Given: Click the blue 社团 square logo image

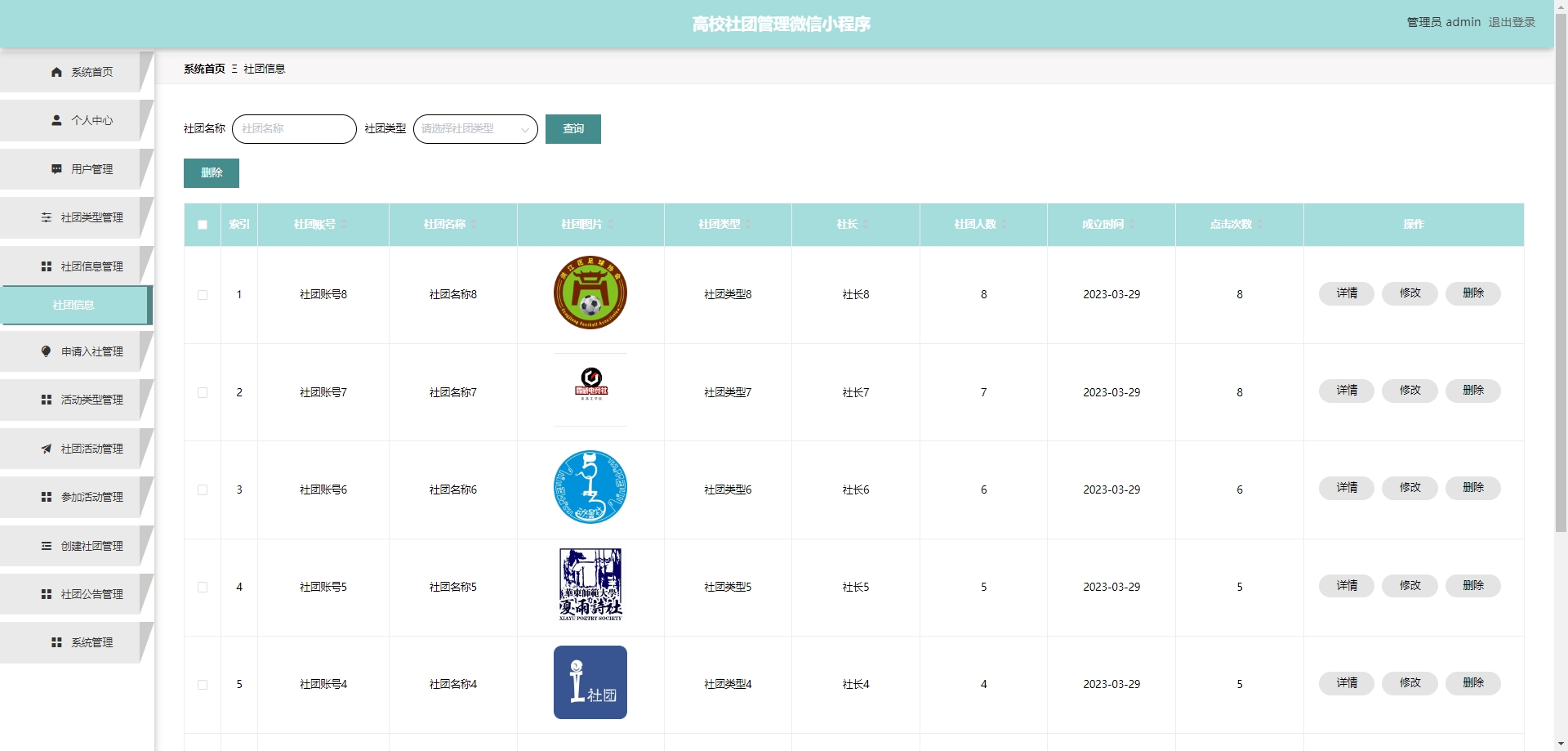Looking at the screenshot, I should [590, 682].
